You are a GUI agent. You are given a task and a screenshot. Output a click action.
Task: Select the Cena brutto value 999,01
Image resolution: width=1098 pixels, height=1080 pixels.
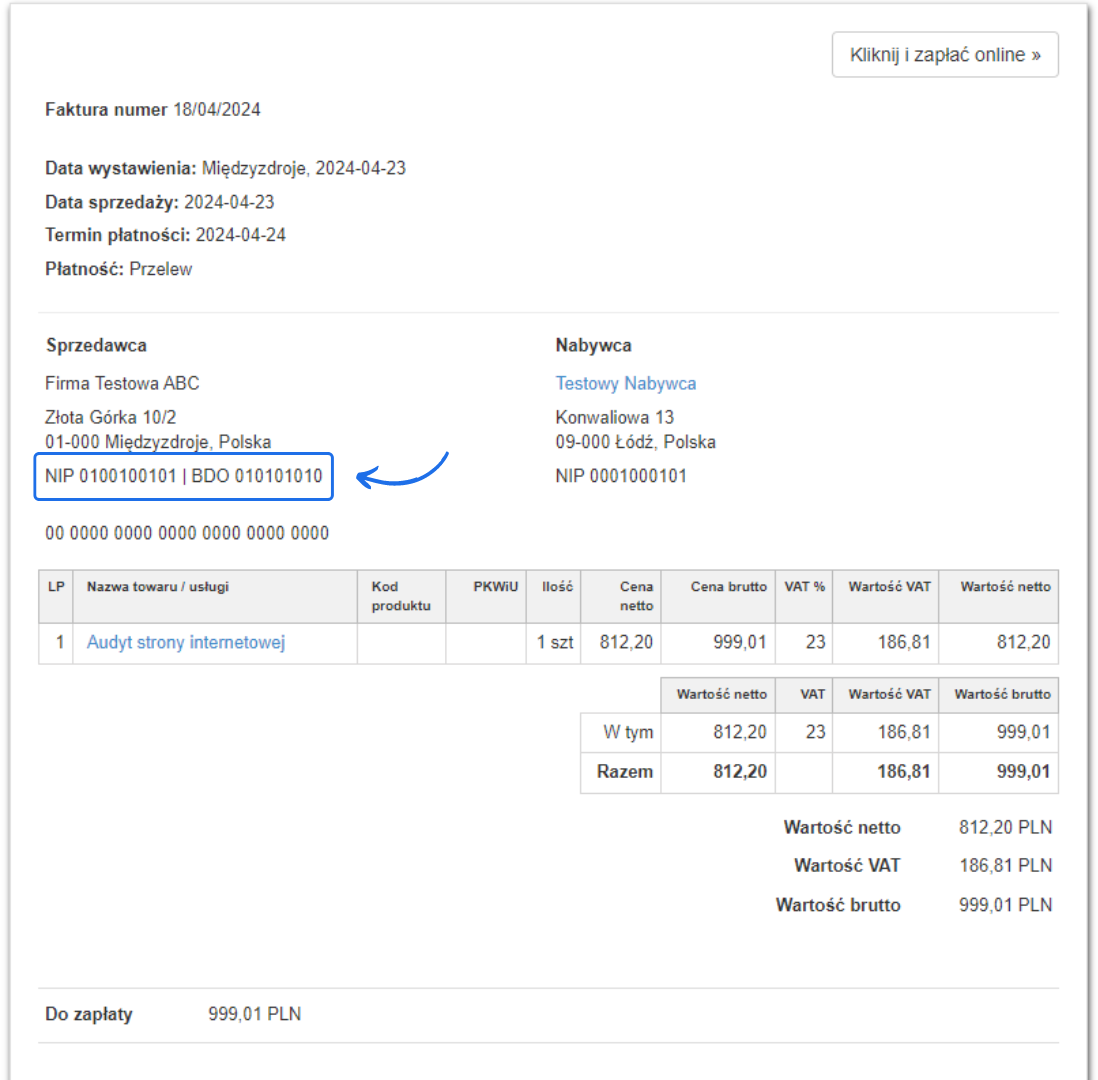[740, 643]
